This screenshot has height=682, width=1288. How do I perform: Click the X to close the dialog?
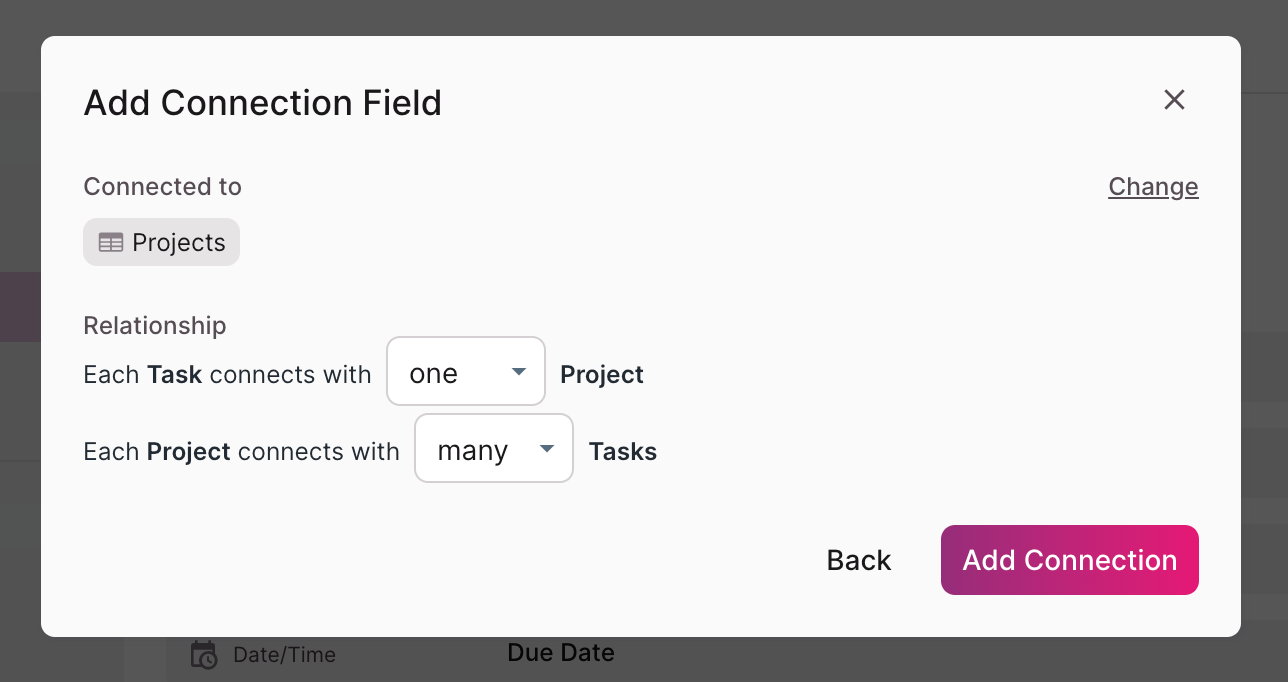pyautogui.click(x=1173, y=100)
